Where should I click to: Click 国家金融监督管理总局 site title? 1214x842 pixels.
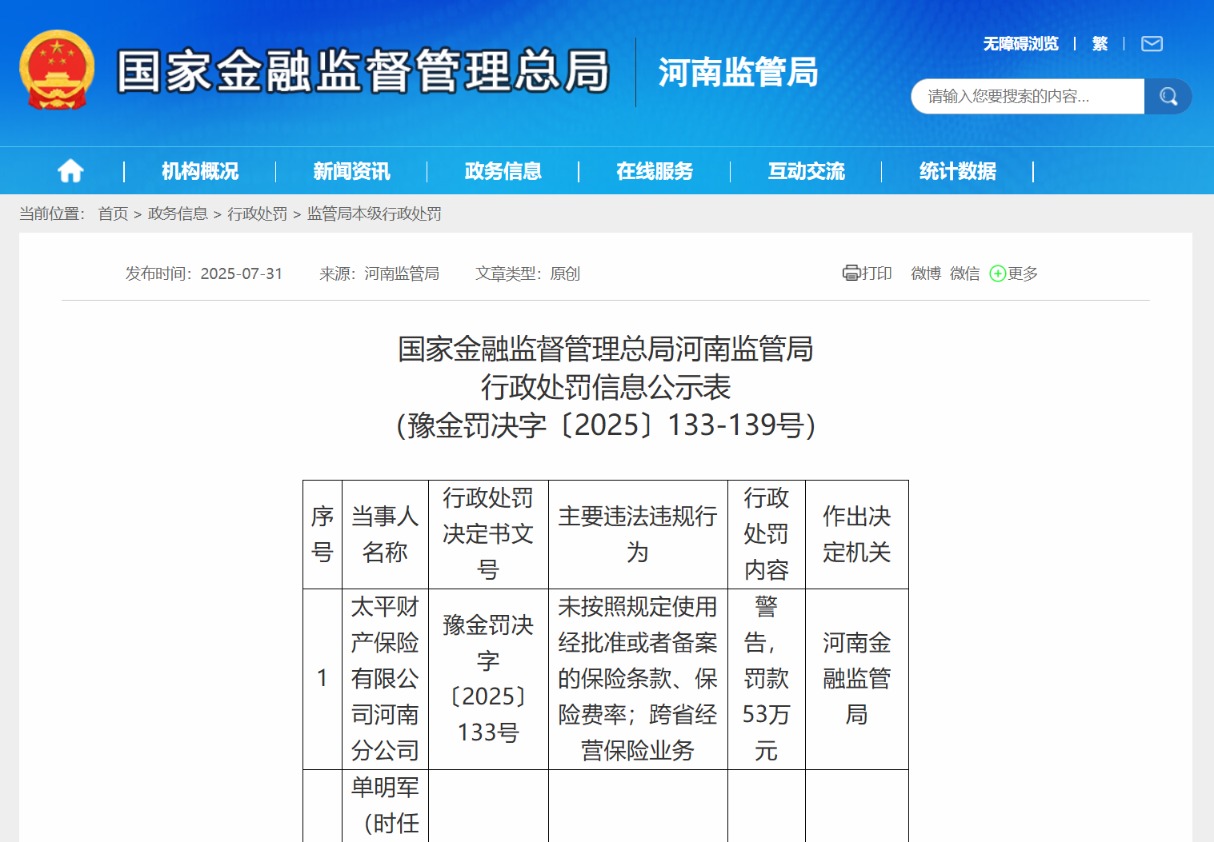click(x=363, y=71)
